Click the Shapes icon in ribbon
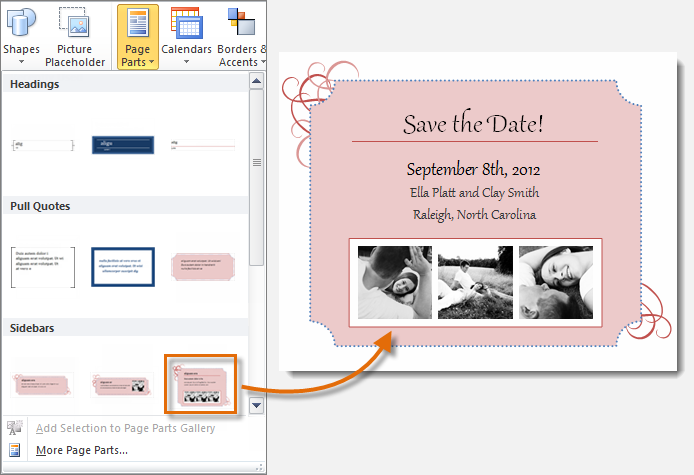694x475 pixels. [19, 21]
